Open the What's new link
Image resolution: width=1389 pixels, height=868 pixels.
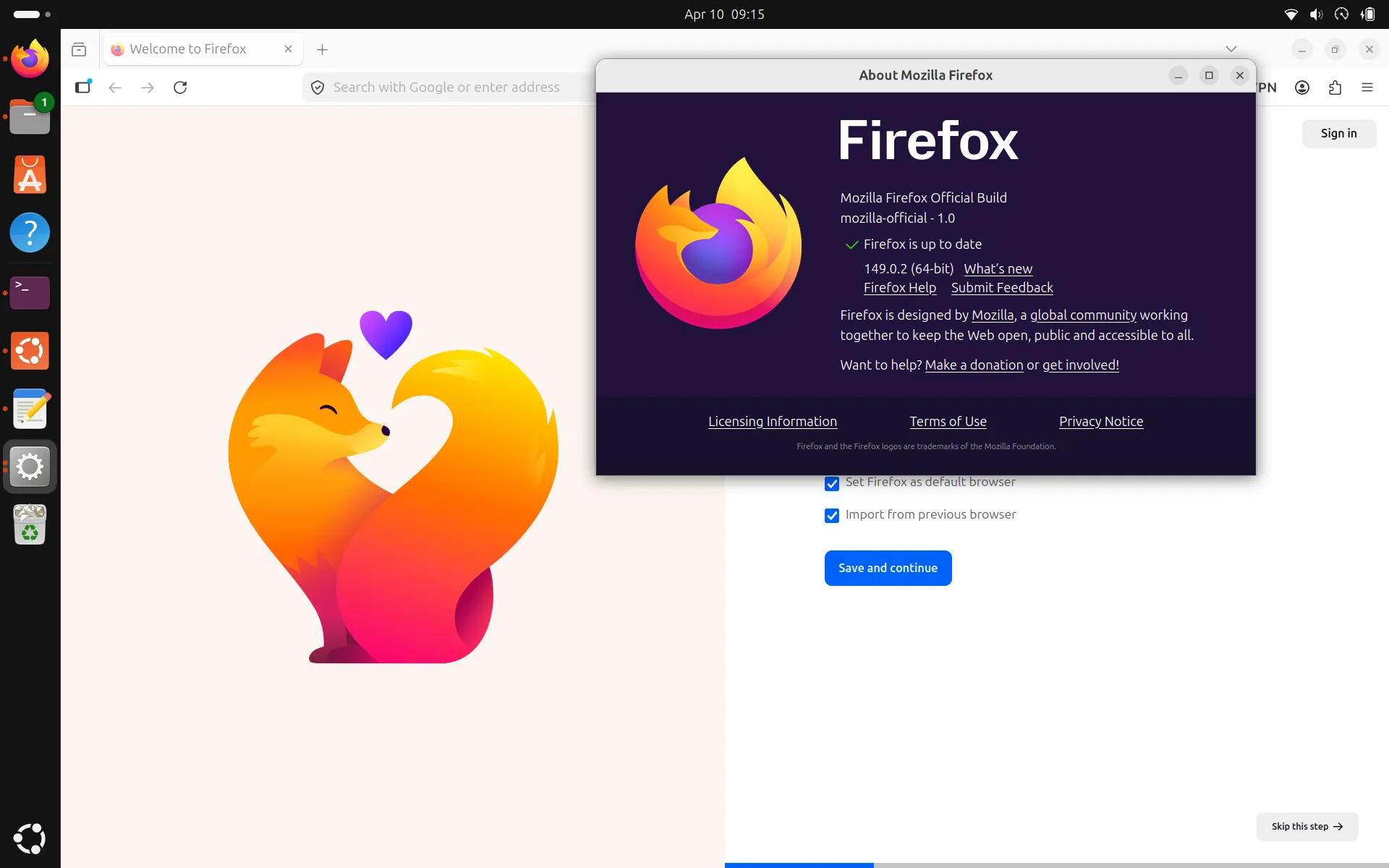point(998,268)
